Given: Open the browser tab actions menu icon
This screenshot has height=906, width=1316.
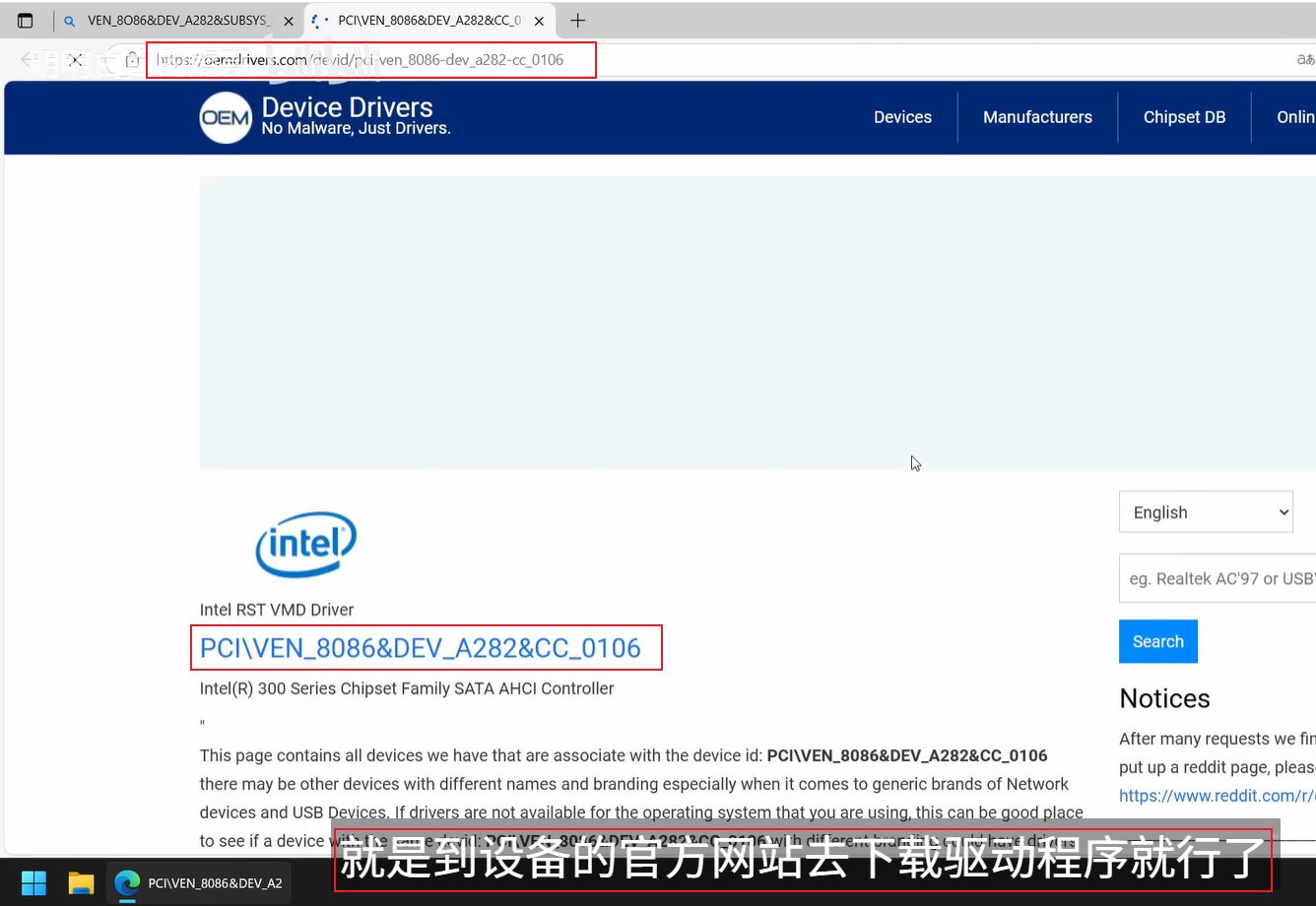Looking at the screenshot, I should [x=26, y=20].
